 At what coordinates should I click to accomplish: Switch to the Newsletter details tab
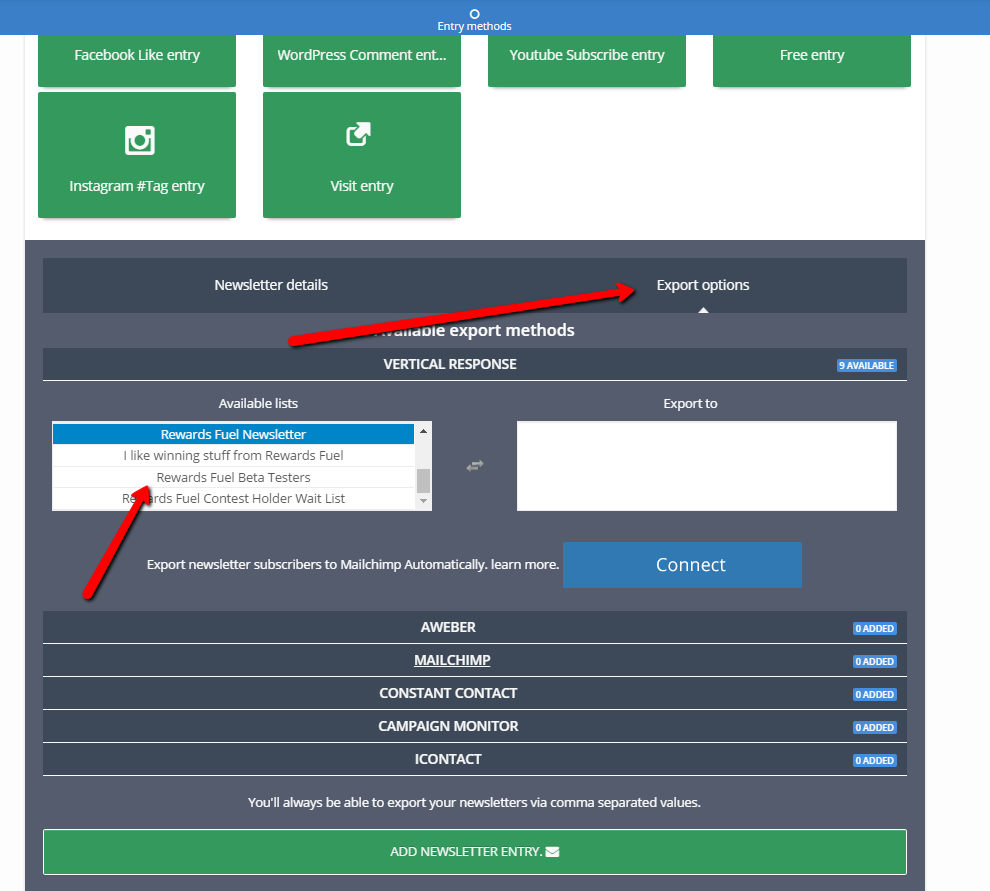pyautogui.click(x=271, y=285)
